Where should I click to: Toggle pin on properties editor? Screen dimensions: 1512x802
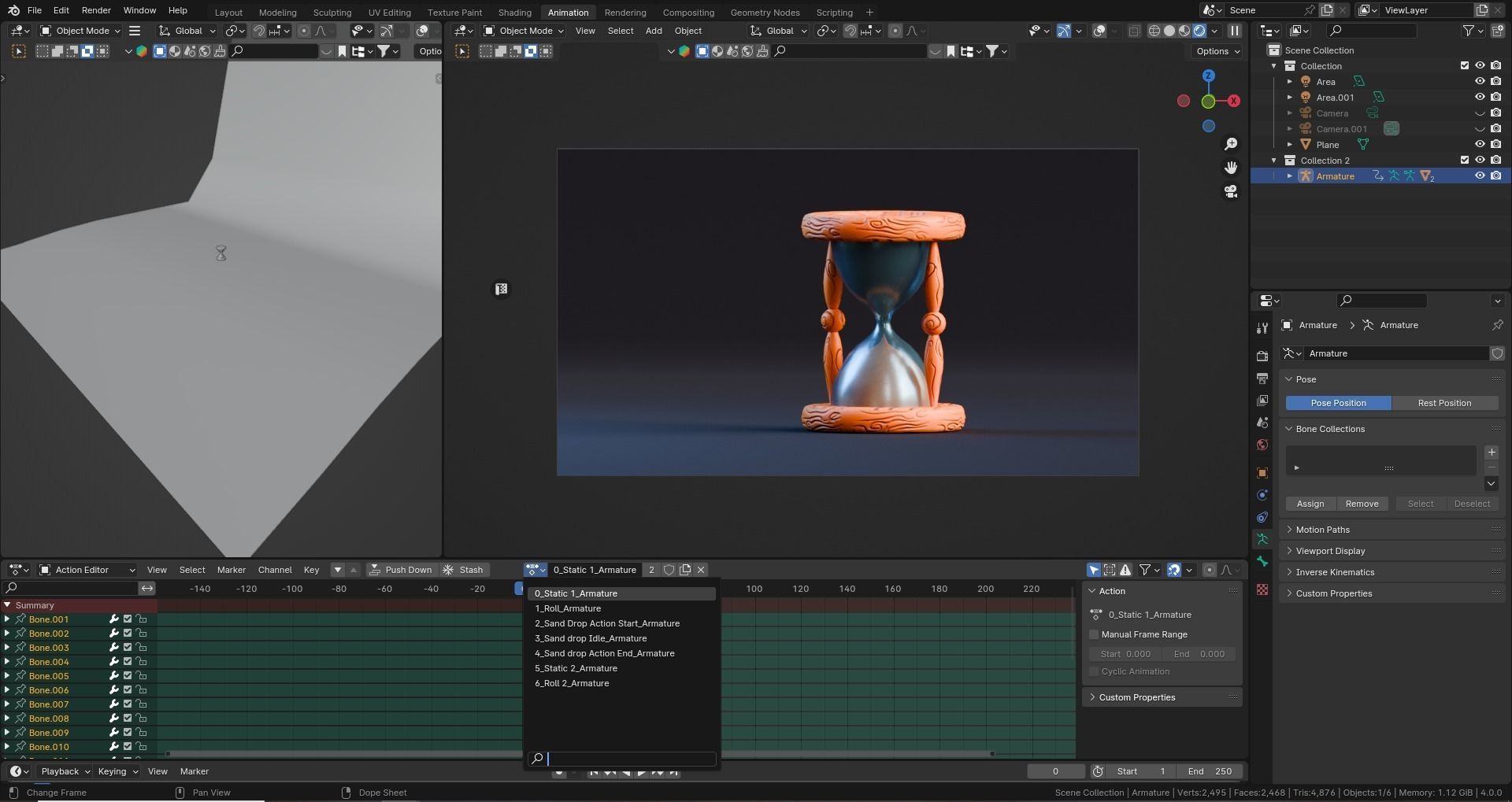tap(1497, 325)
